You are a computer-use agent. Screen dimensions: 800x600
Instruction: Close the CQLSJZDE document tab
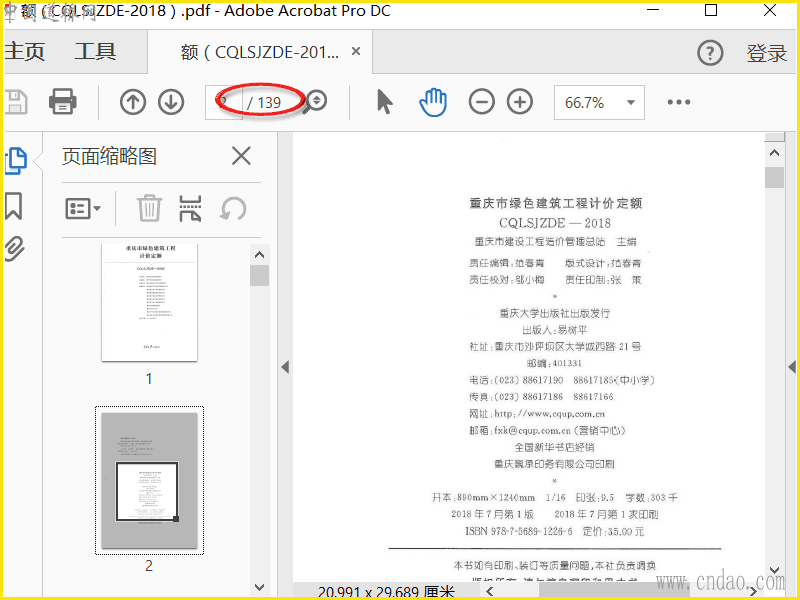(x=356, y=51)
